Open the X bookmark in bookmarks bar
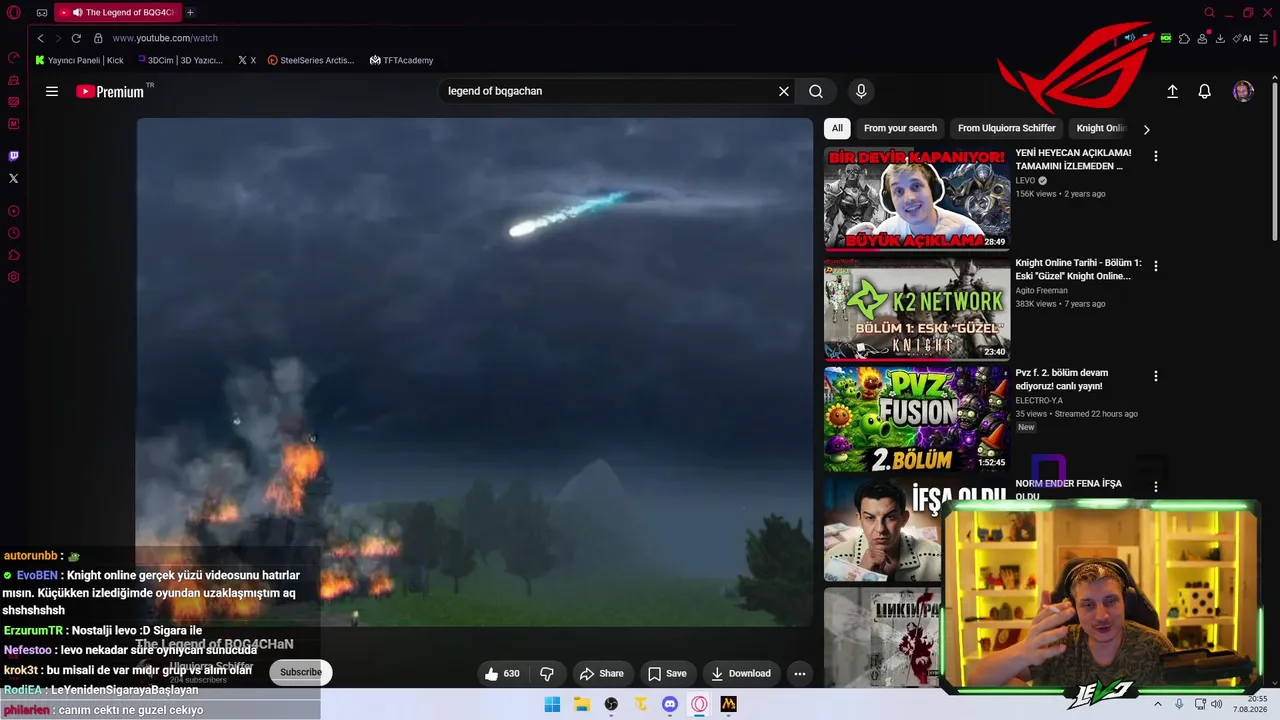The height and width of the screenshot is (720, 1280). [x=247, y=60]
